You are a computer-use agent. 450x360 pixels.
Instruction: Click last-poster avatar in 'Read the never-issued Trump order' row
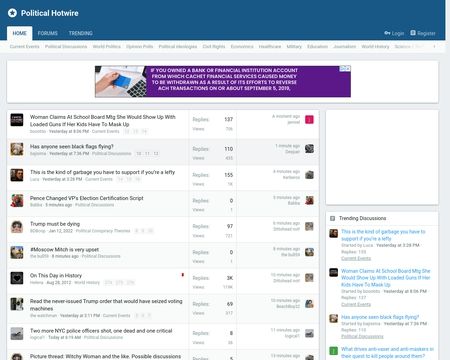[309, 304]
